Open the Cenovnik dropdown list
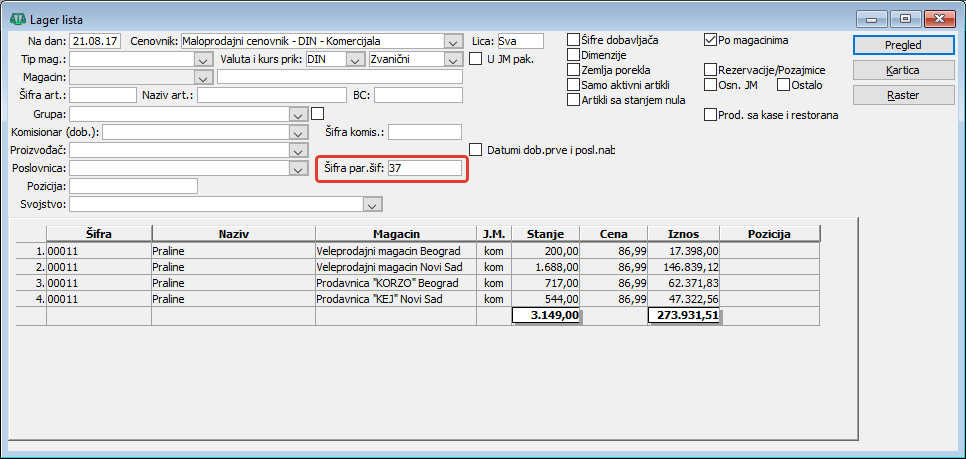Screen dimensions: 966x459 (453, 42)
